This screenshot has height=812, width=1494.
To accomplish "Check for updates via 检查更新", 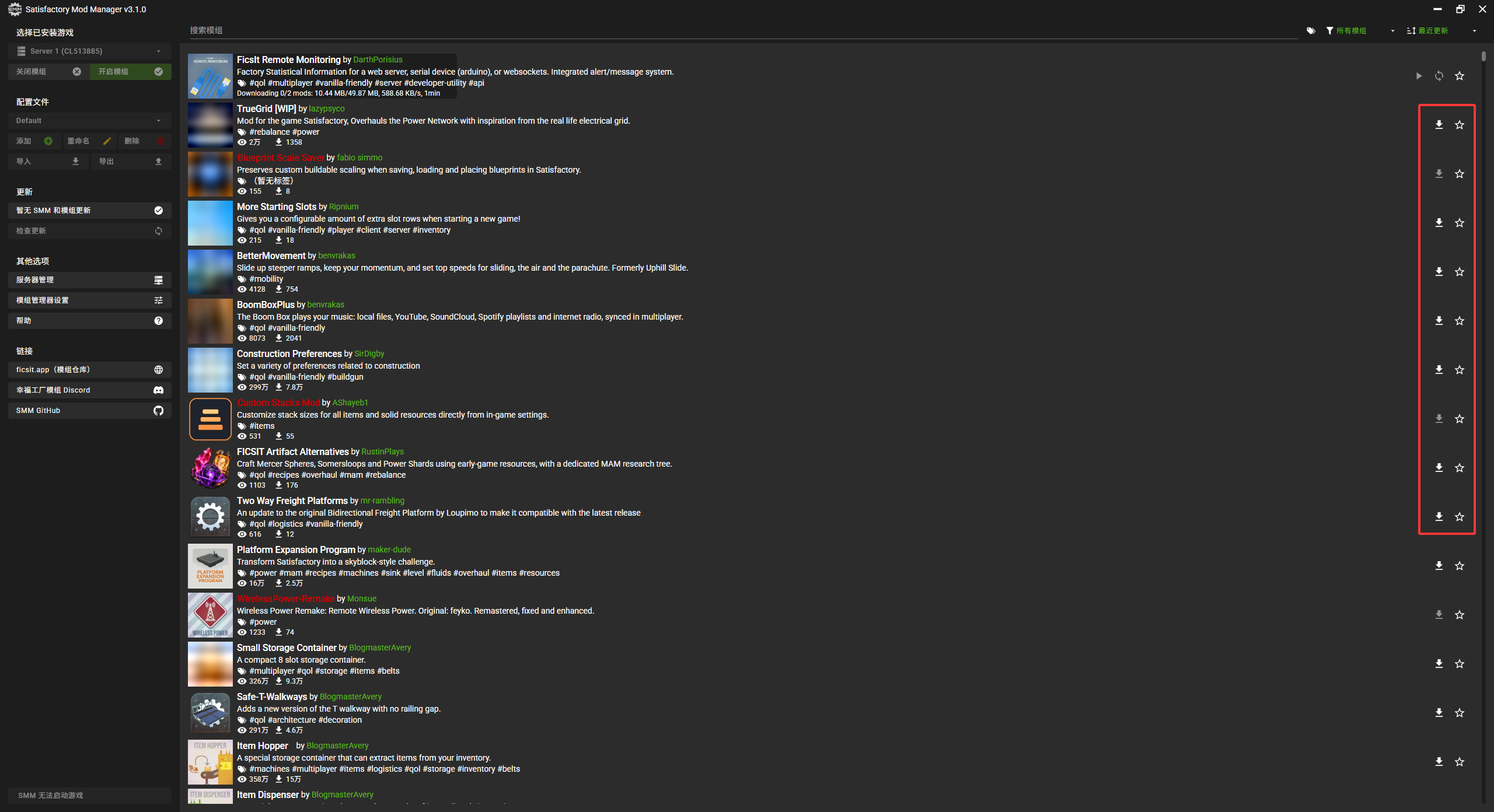I will click(90, 231).
